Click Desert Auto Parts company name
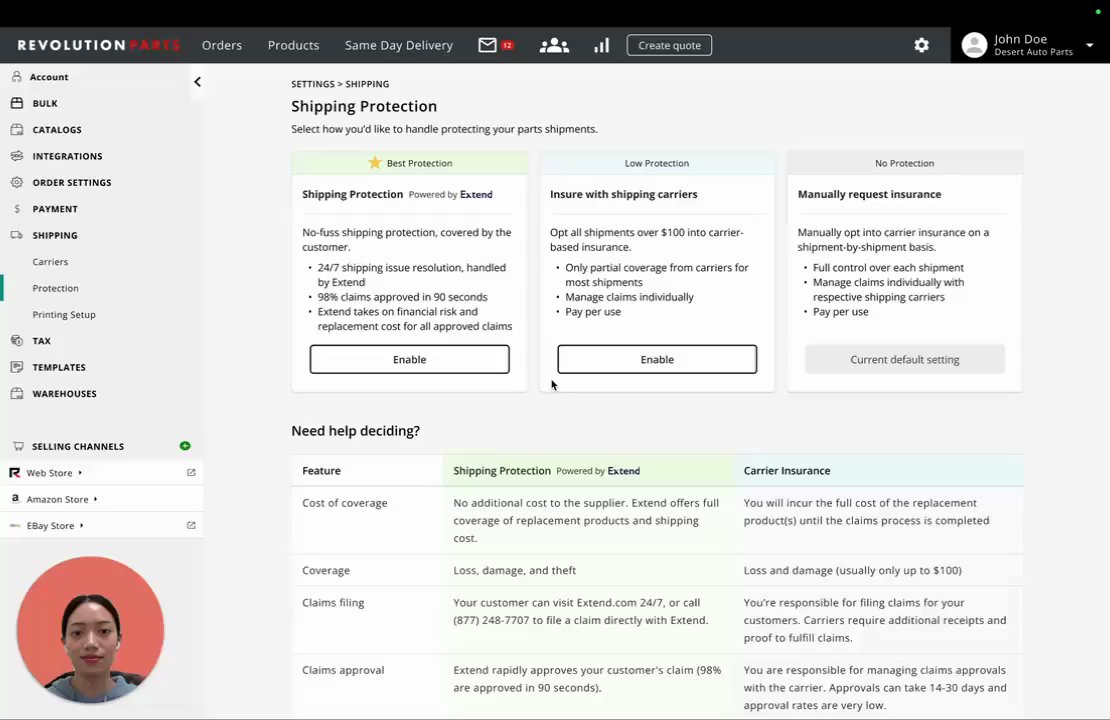 point(1034,52)
